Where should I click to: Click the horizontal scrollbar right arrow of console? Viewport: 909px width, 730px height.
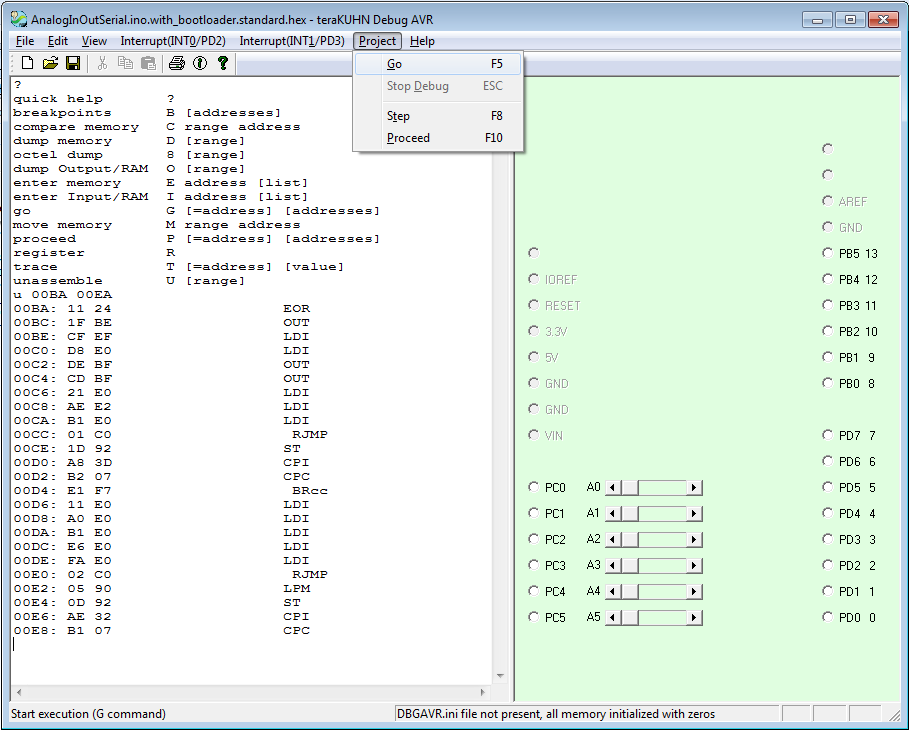tap(484, 692)
